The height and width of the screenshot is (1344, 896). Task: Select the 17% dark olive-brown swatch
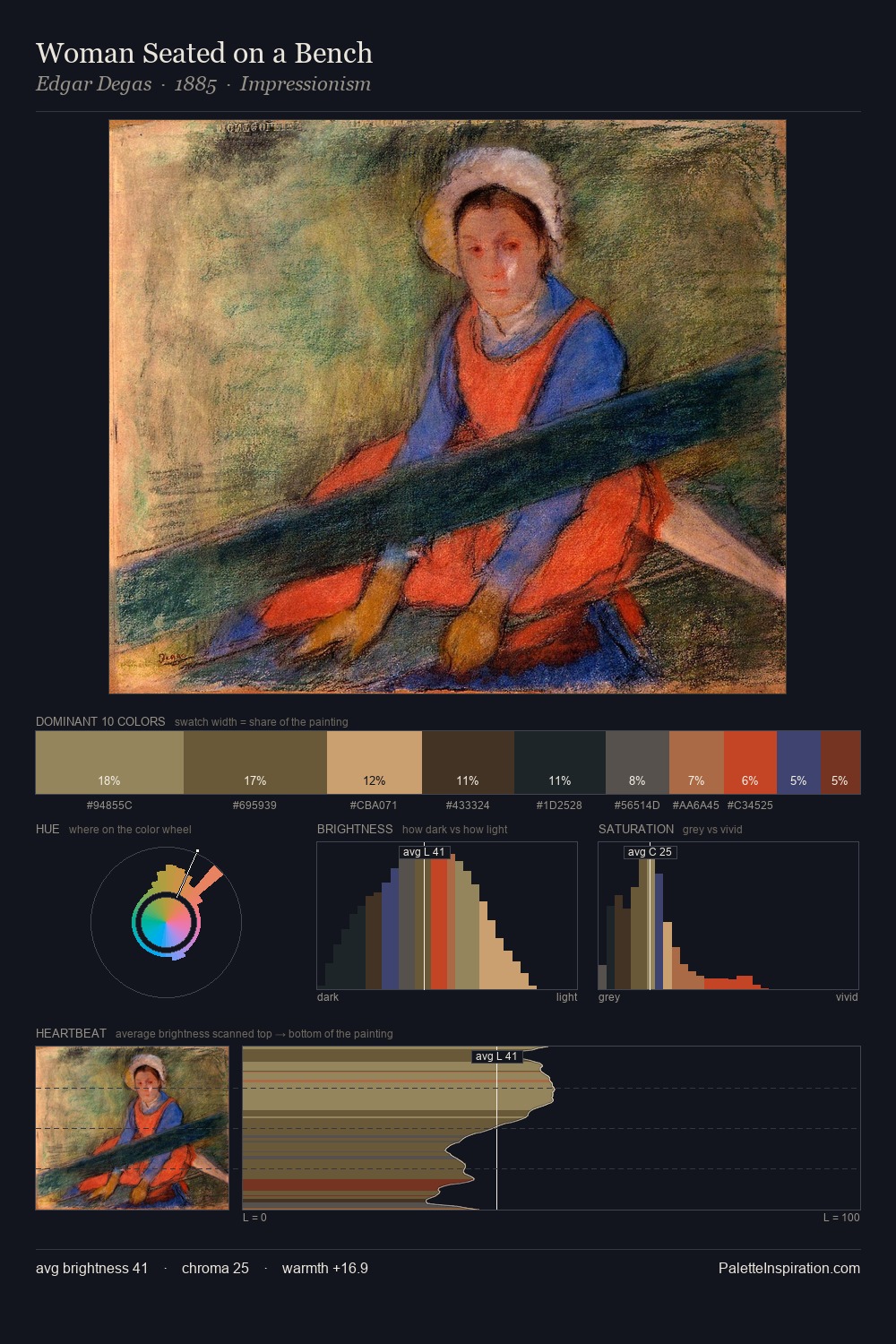pyautogui.click(x=255, y=762)
